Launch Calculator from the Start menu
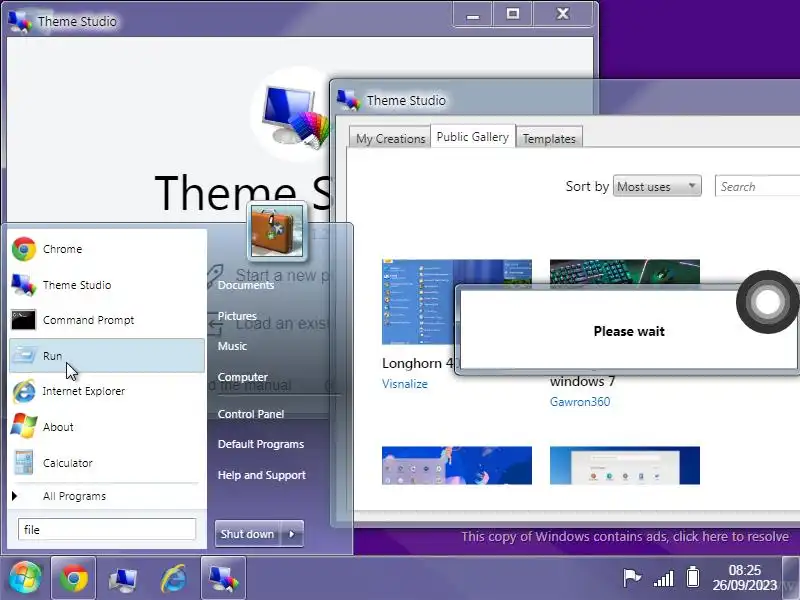The image size is (800, 600). 107,463
